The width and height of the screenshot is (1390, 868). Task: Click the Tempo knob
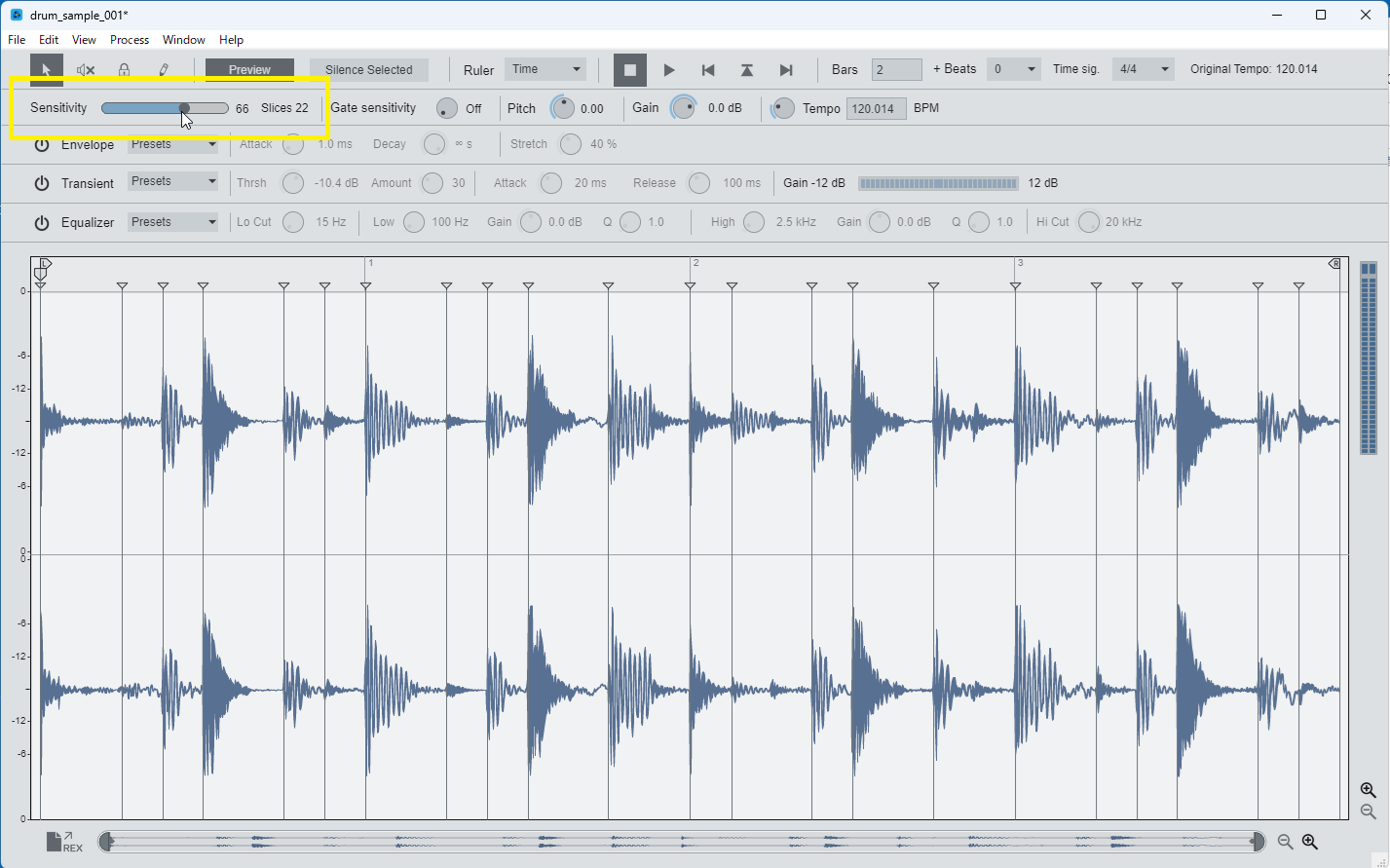(783, 108)
